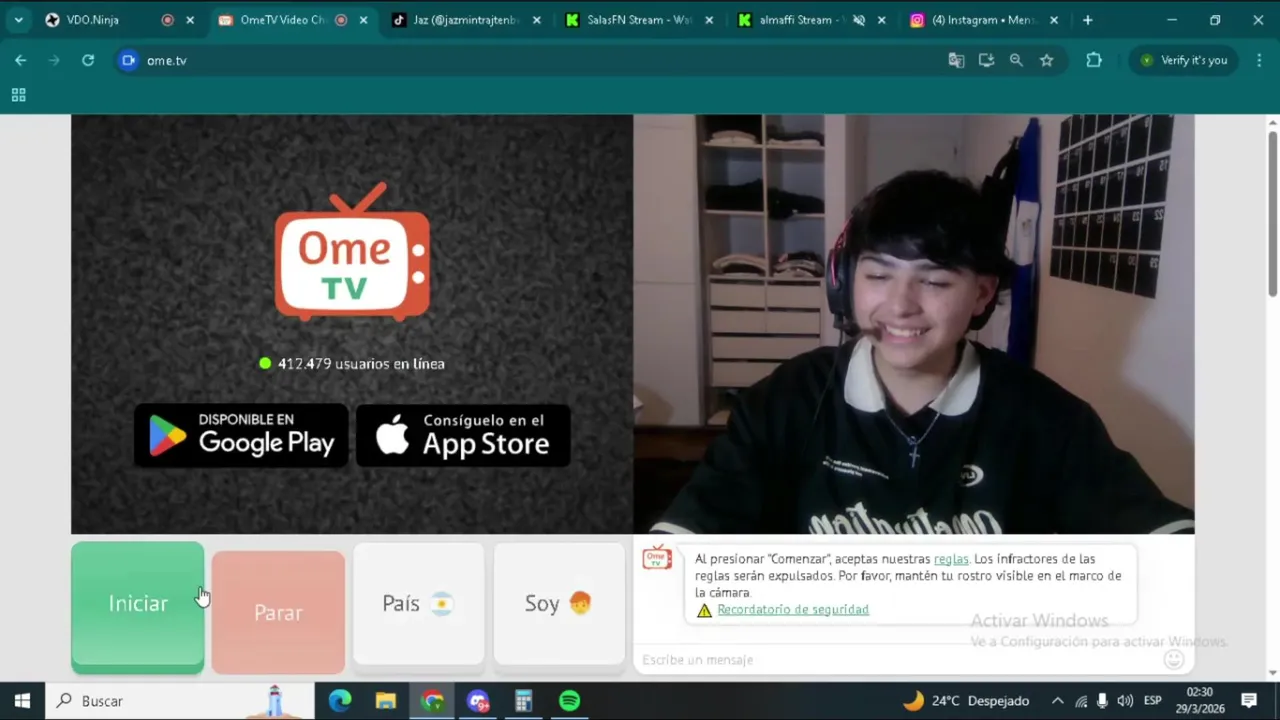Unmute the almaffi Stream tab
The height and width of the screenshot is (720, 1280).
tap(858, 20)
